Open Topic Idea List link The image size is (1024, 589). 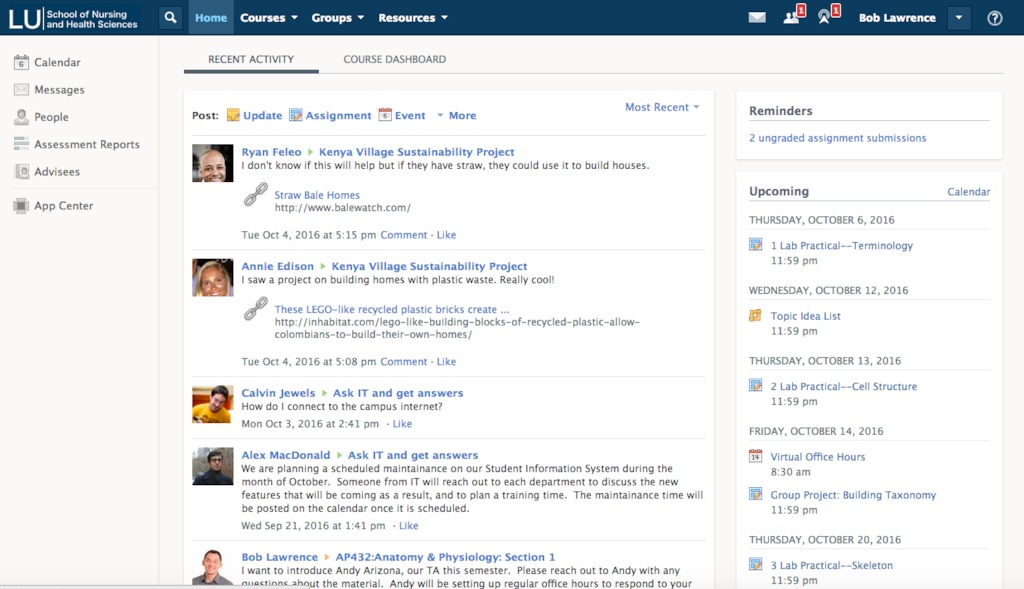tap(805, 316)
